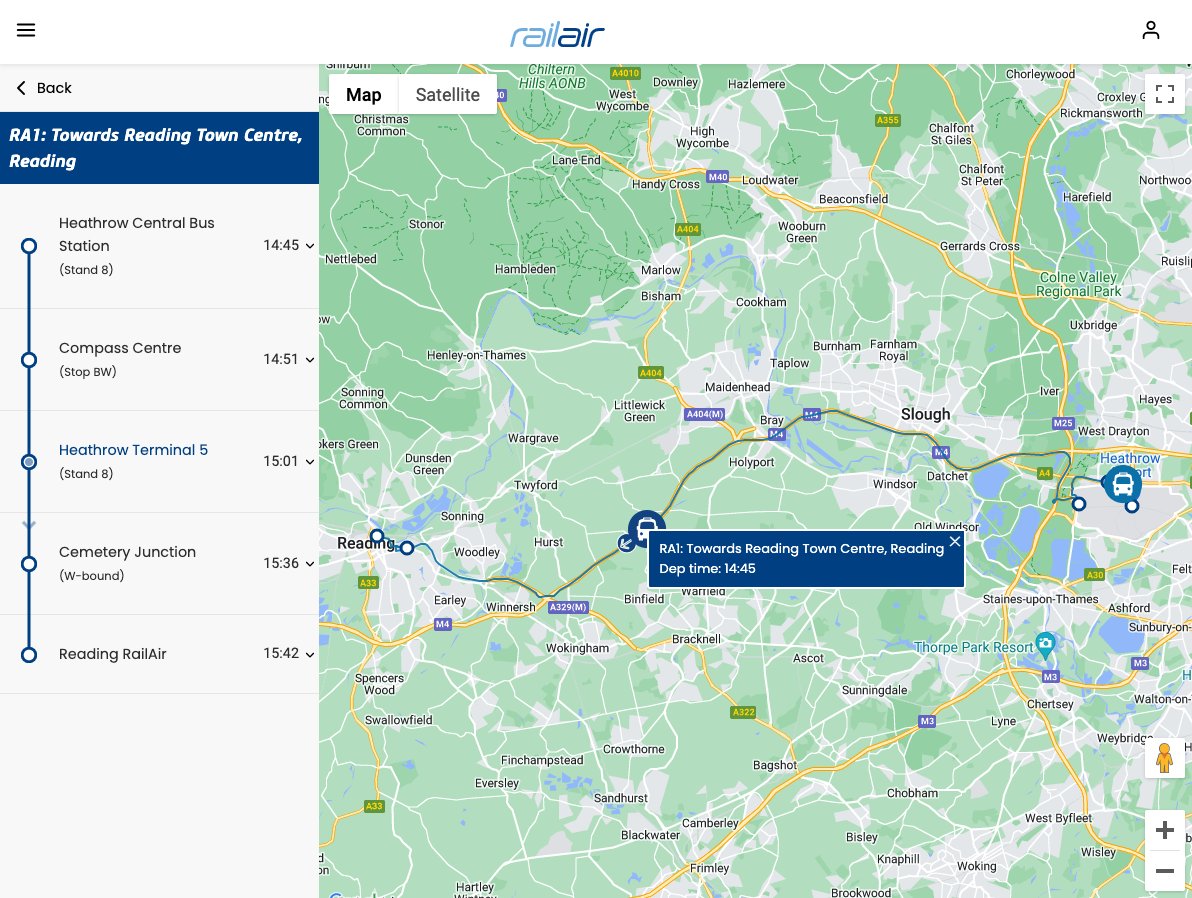This screenshot has height=898, width=1192.
Task: Click the Dep time: 14:45 text
Action: tap(707, 569)
